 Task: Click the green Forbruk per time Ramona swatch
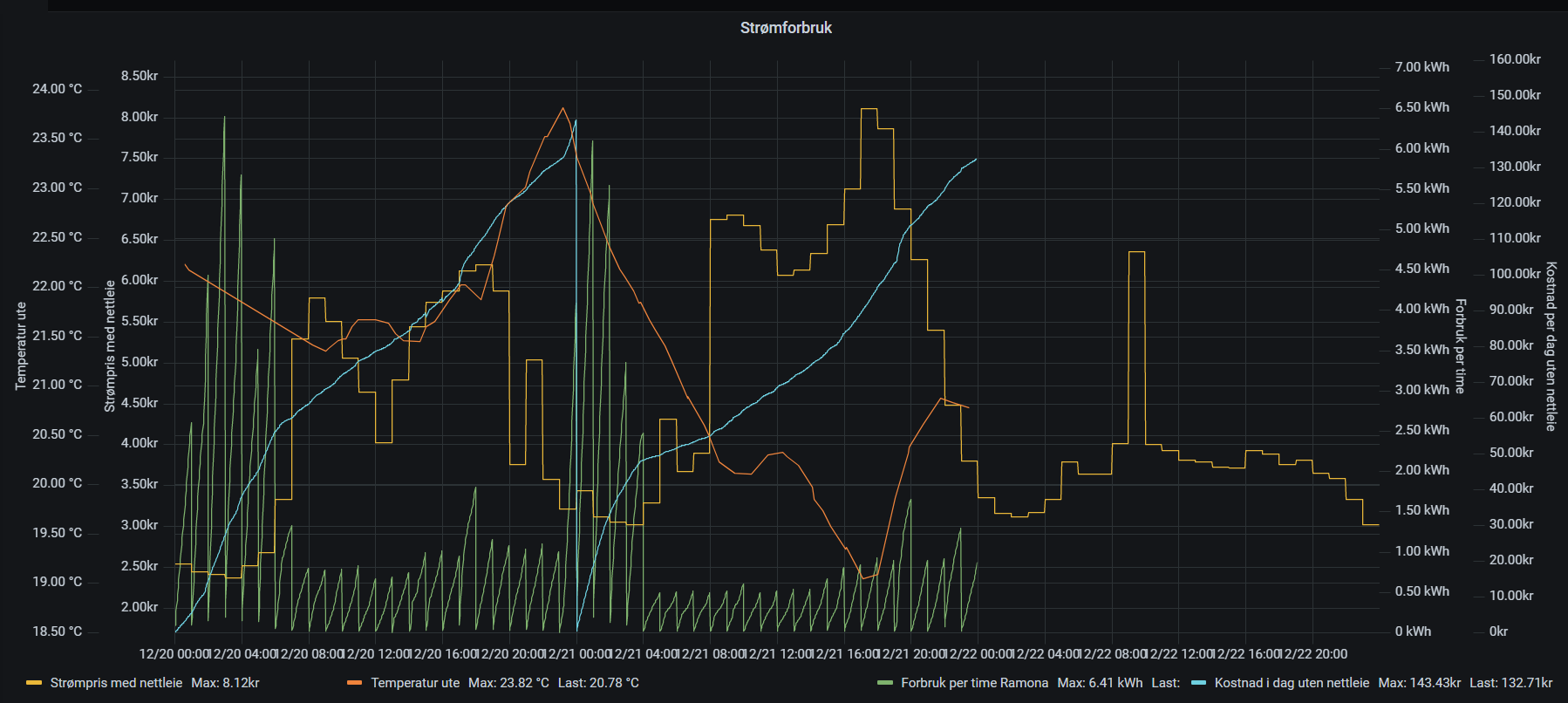coord(884,683)
